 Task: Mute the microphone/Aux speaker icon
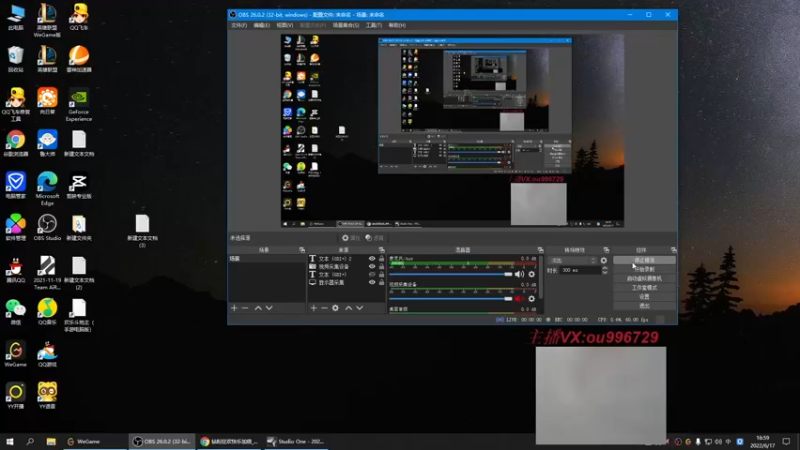519,274
